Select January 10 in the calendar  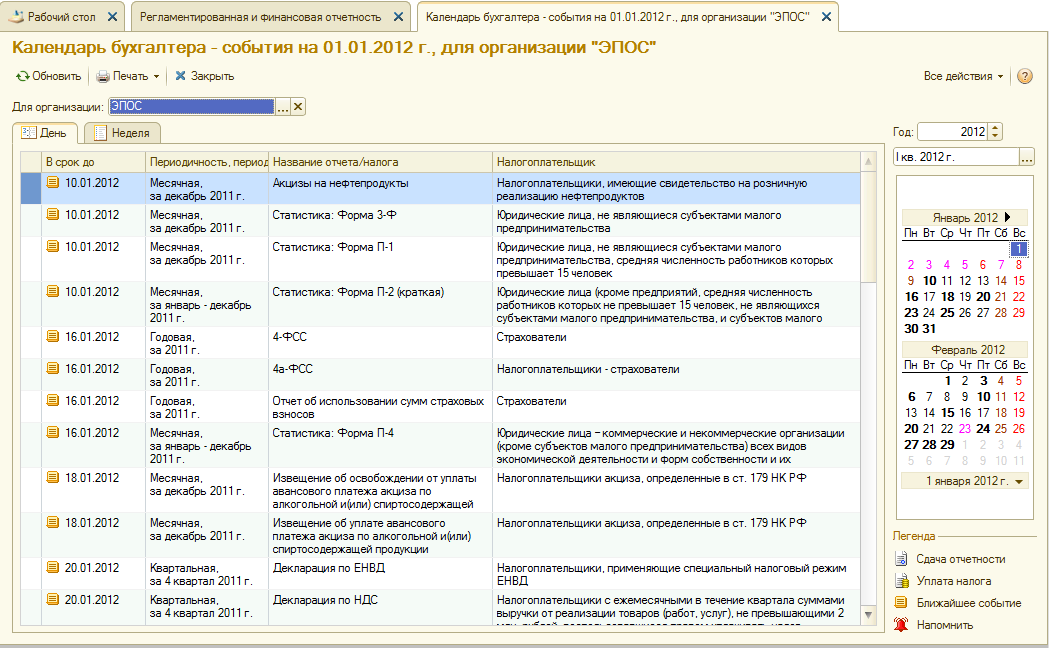(929, 281)
